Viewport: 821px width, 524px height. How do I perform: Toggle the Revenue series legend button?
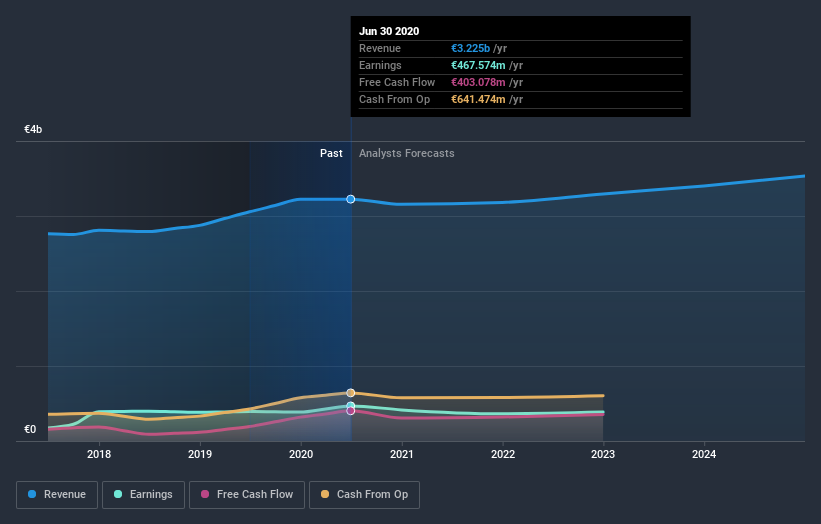pos(57,495)
